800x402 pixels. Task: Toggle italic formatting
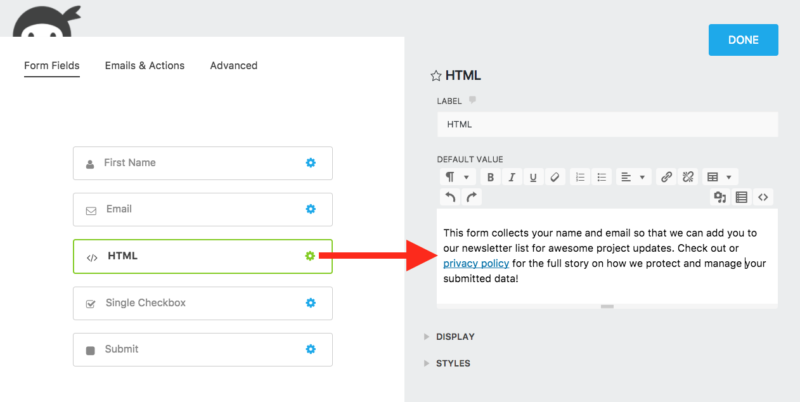512,177
